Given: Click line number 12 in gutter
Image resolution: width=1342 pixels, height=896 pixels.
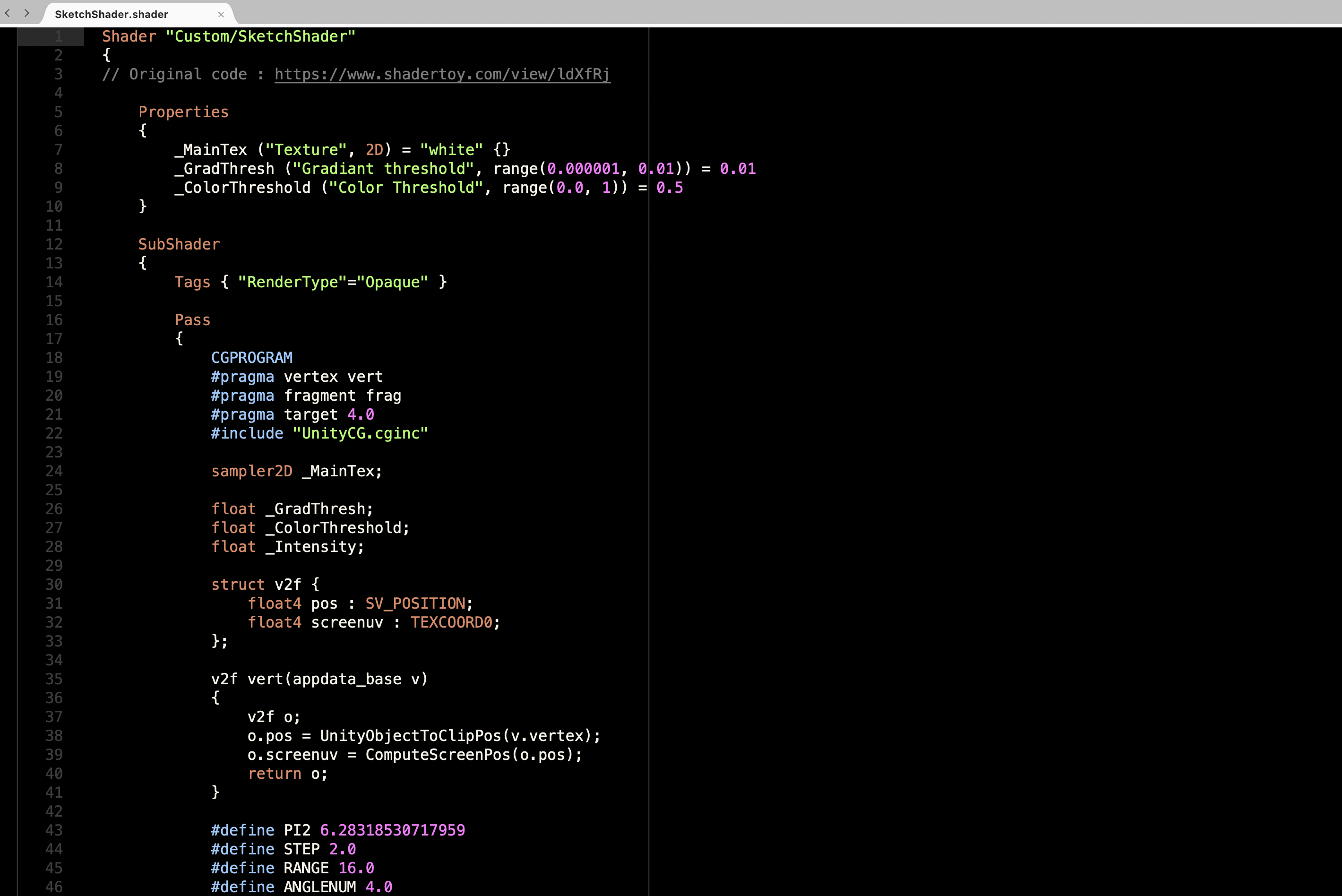Looking at the screenshot, I should point(54,245).
